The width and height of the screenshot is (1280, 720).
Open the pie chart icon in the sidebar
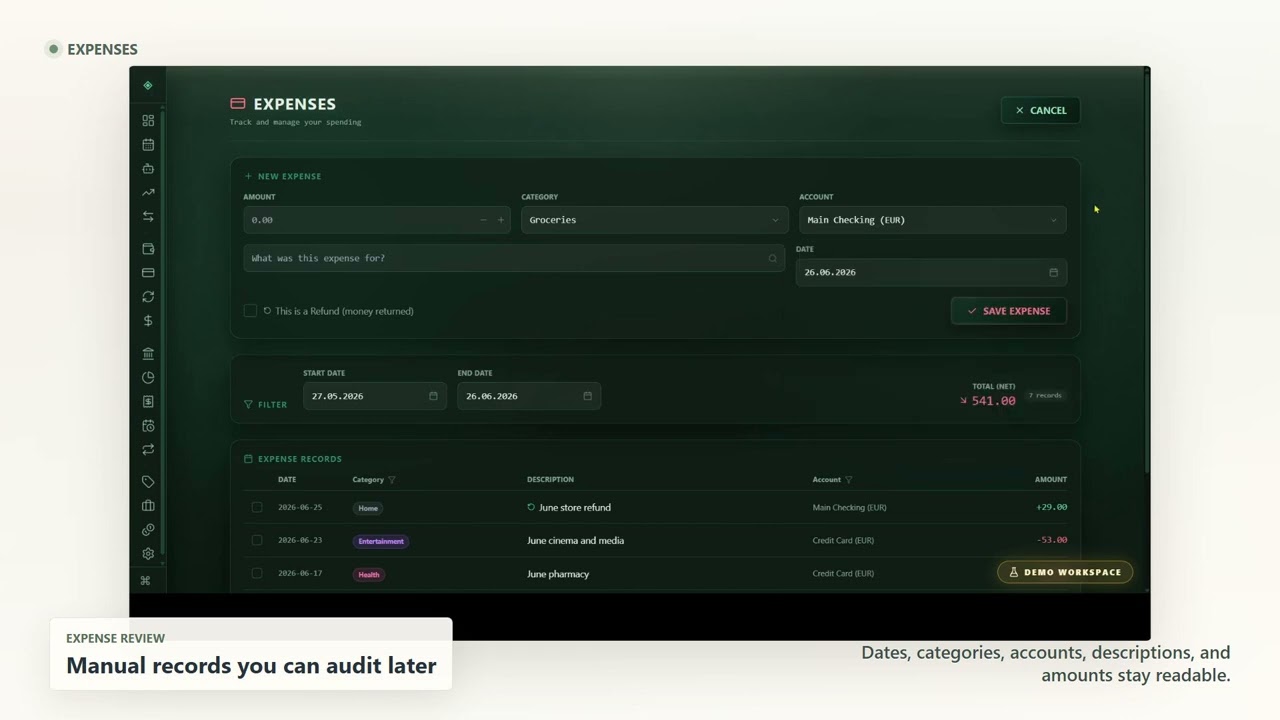point(148,378)
